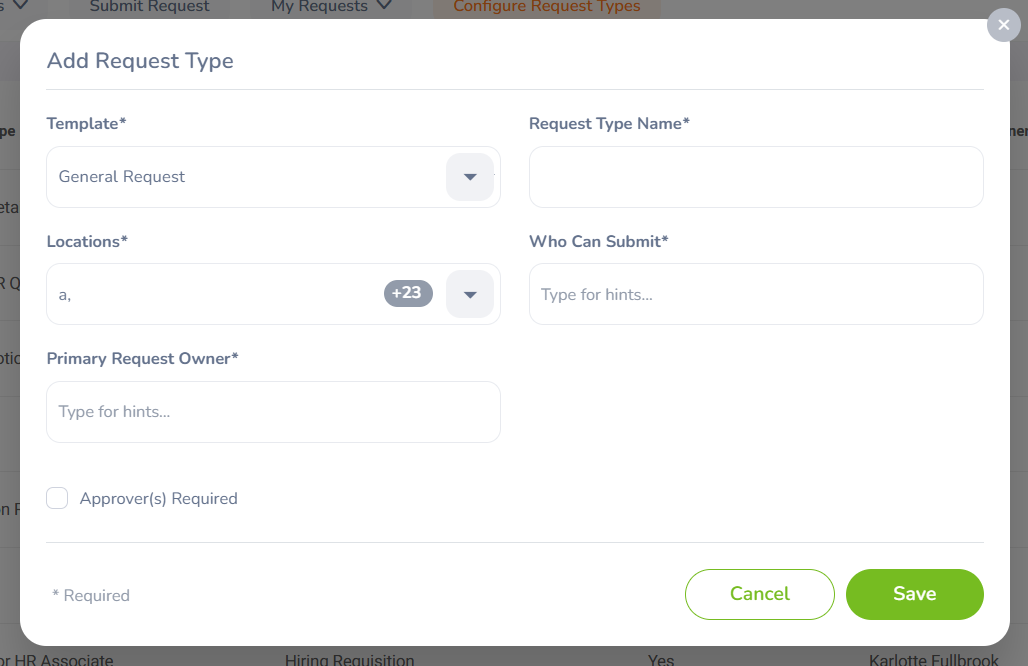
Task: Close the Add Request Type dialog
Action: (1003, 25)
